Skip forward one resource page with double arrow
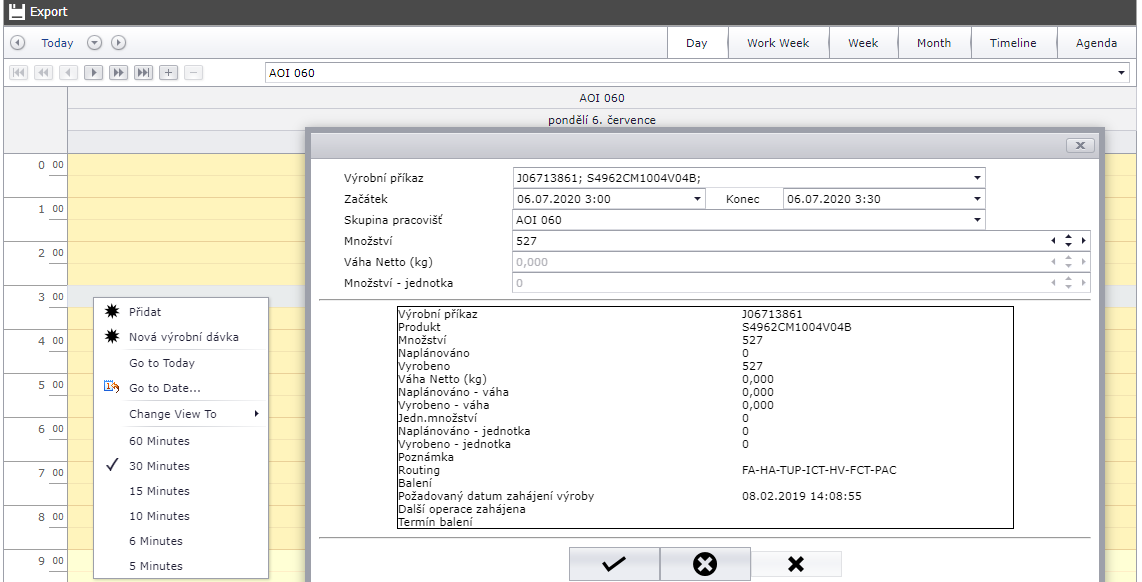 click(118, 73)
